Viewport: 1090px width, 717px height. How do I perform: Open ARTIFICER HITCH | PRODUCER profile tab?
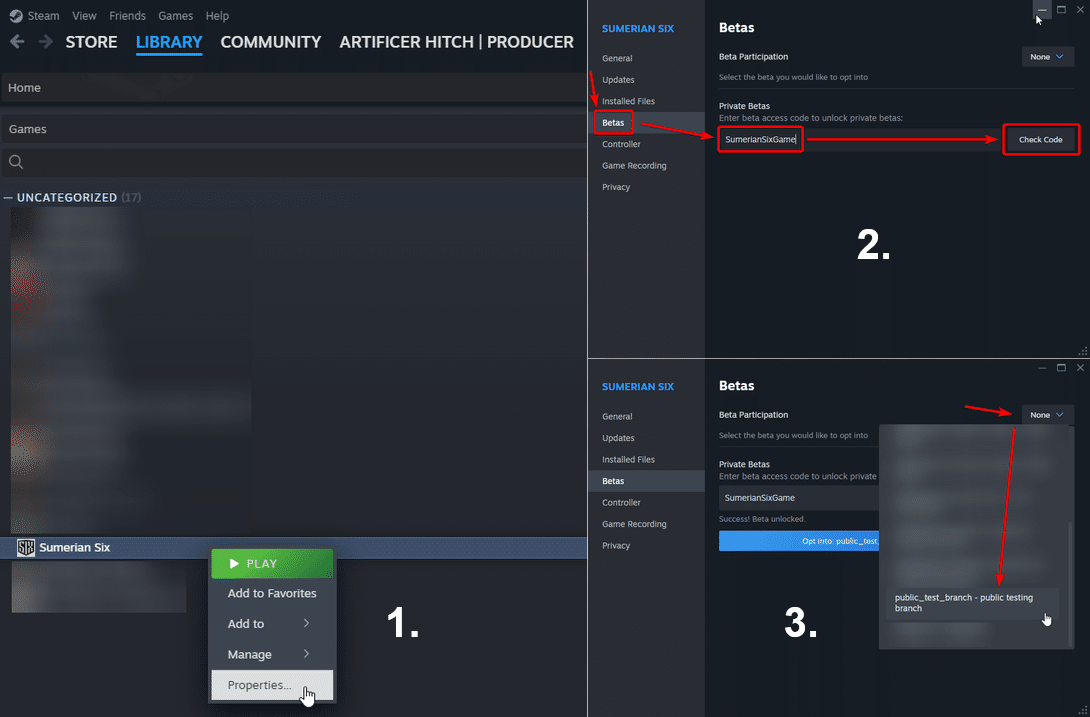[457, 42]
